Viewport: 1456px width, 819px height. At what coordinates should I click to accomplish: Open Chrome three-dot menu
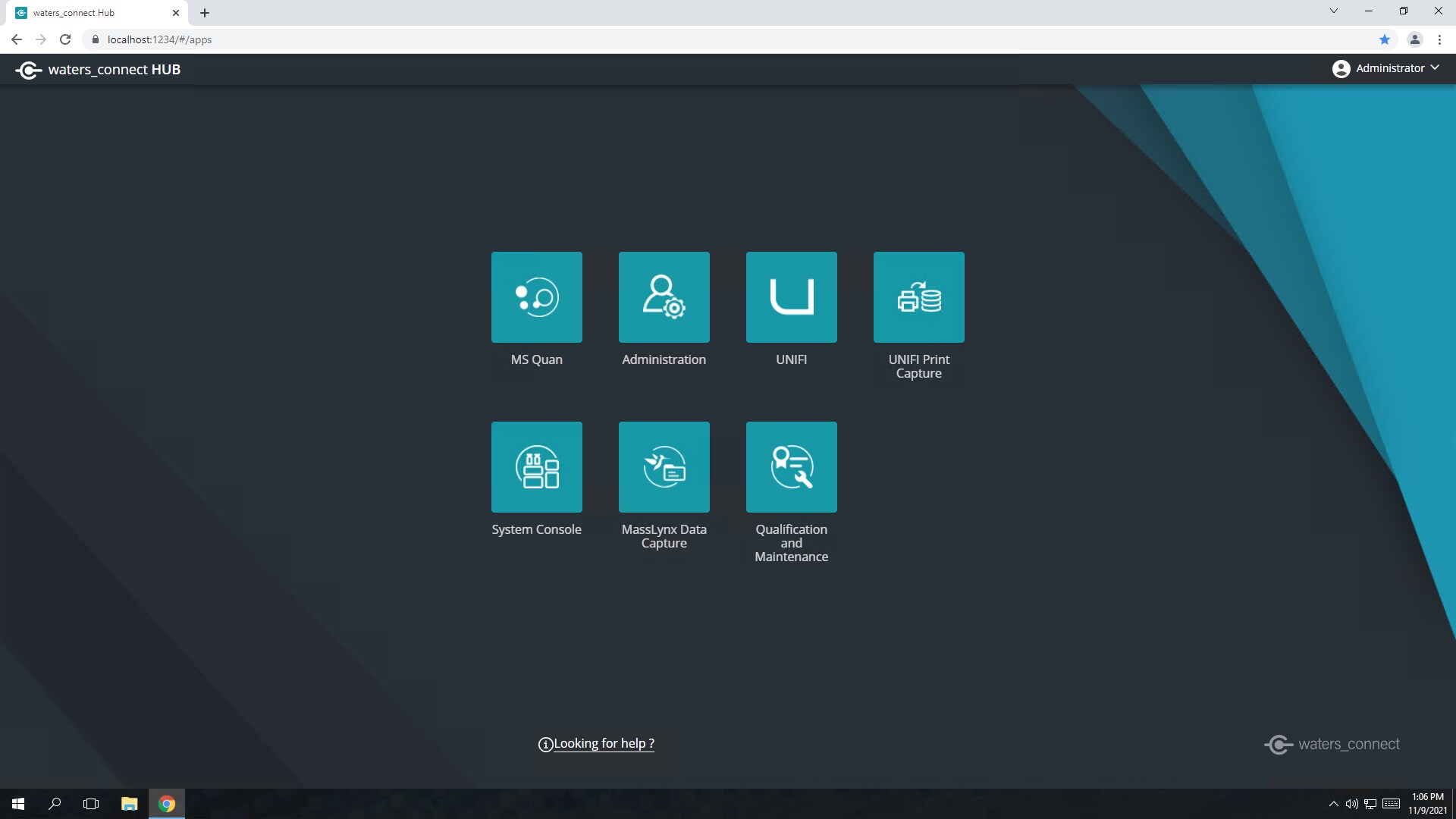pos(1439,39)
